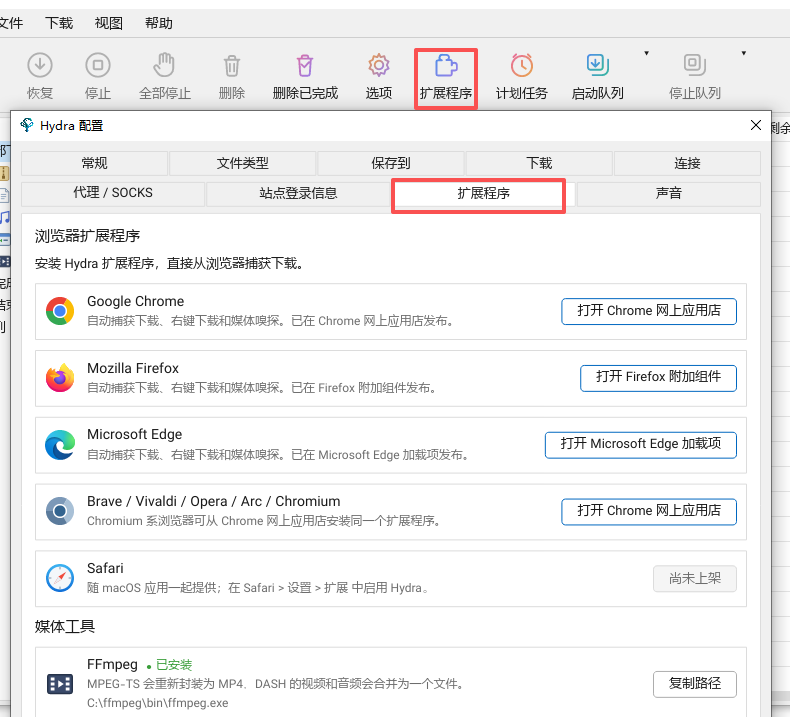
Task: Click the 打开 Firefox 附加组件 button
Action: (658, 377)
